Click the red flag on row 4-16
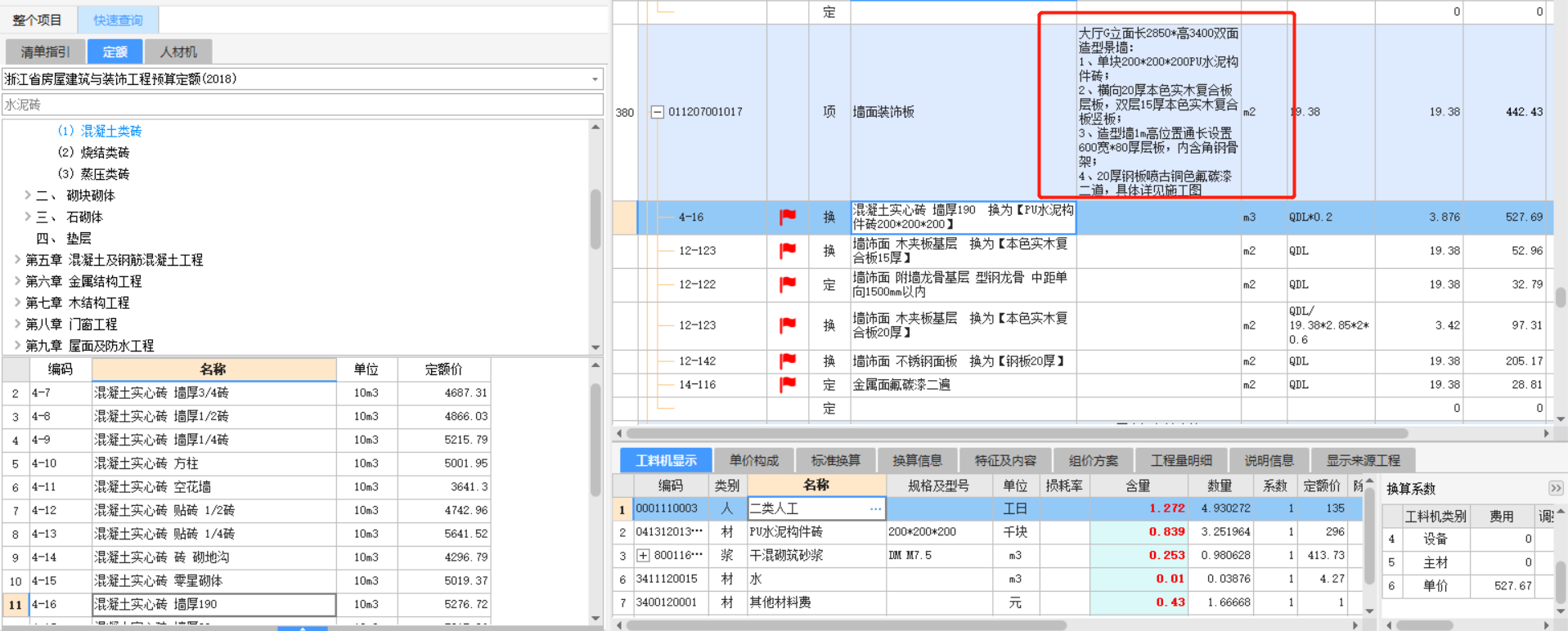 788,217
